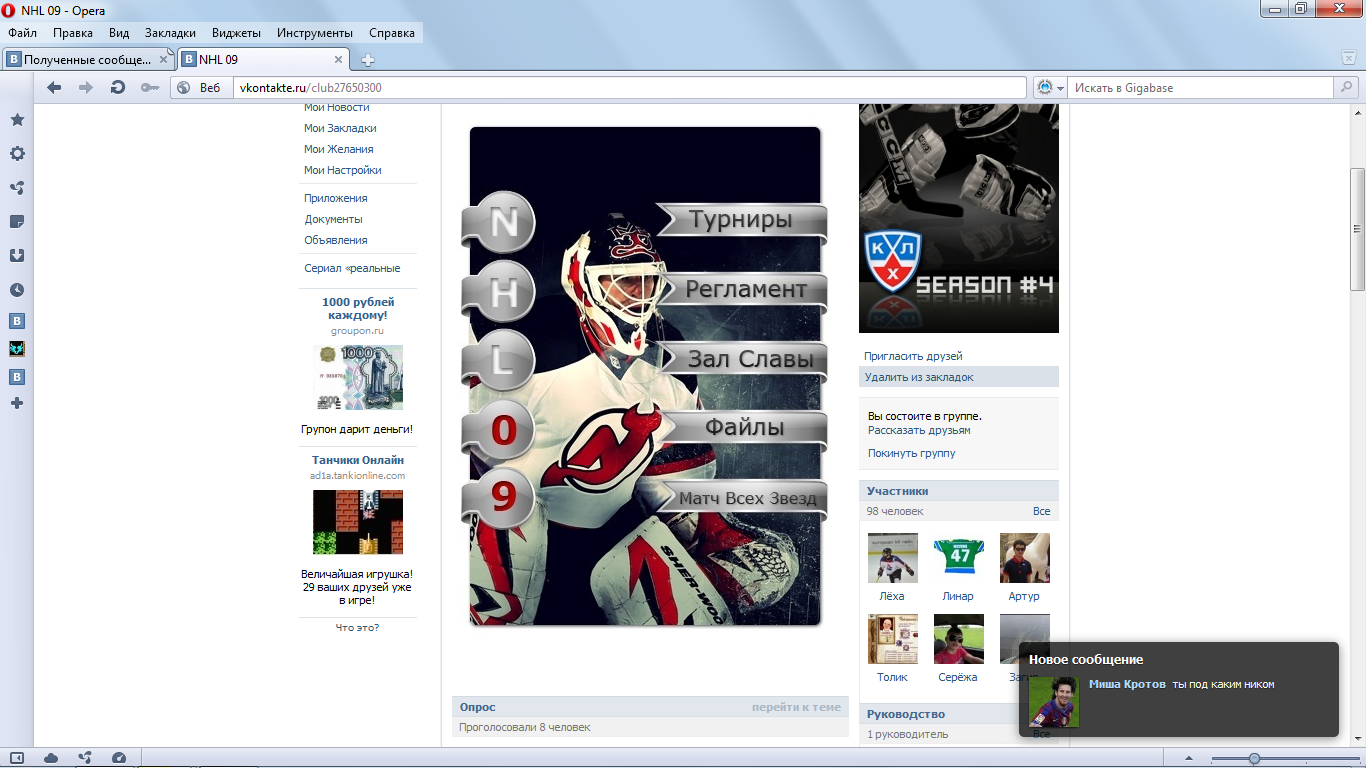Open the new message popup from Миша Кротов
This screenshot has width=1366, height=768.
click(x=1178, y=690)
